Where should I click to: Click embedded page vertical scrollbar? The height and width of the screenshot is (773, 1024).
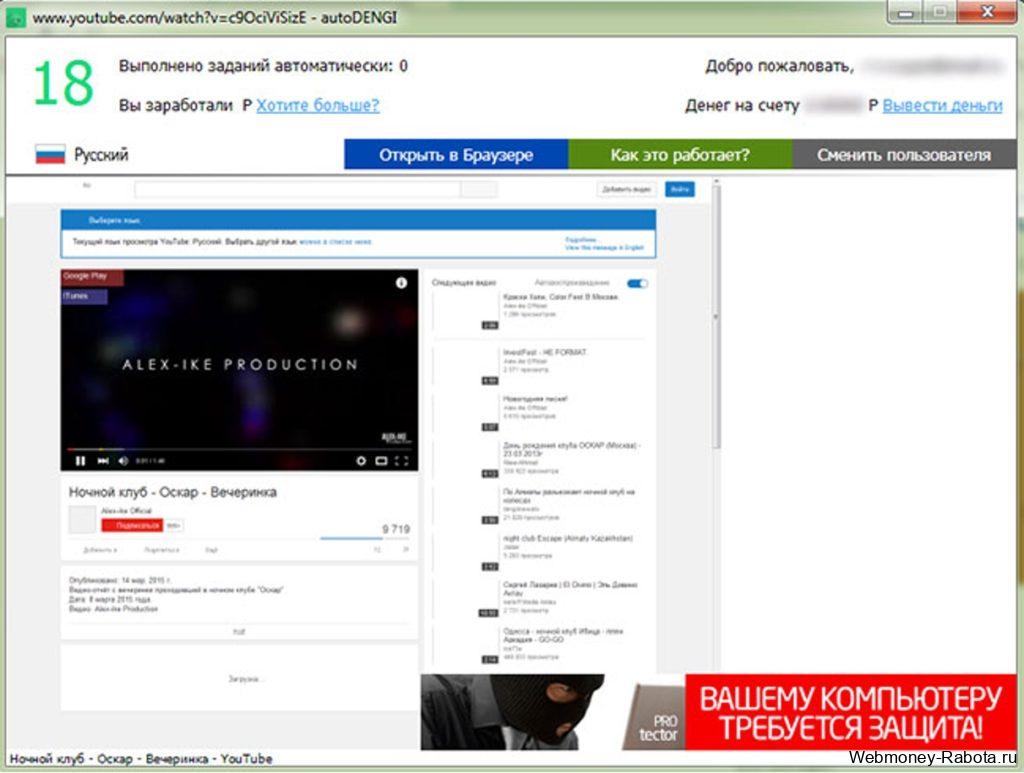(x=716, y=316)
